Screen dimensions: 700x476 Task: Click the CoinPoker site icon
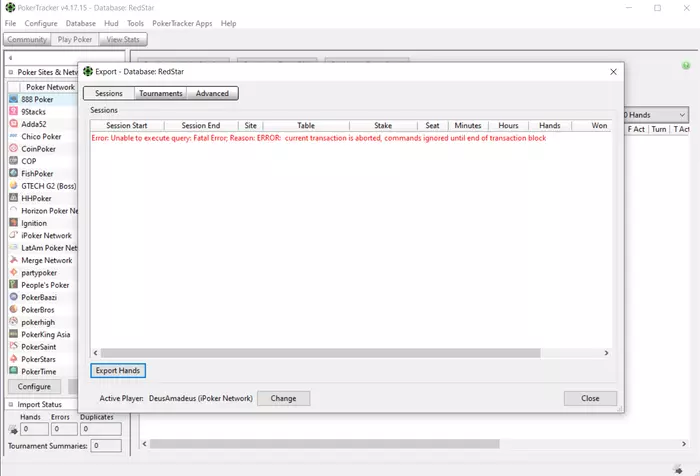click(x=14, y=148)
